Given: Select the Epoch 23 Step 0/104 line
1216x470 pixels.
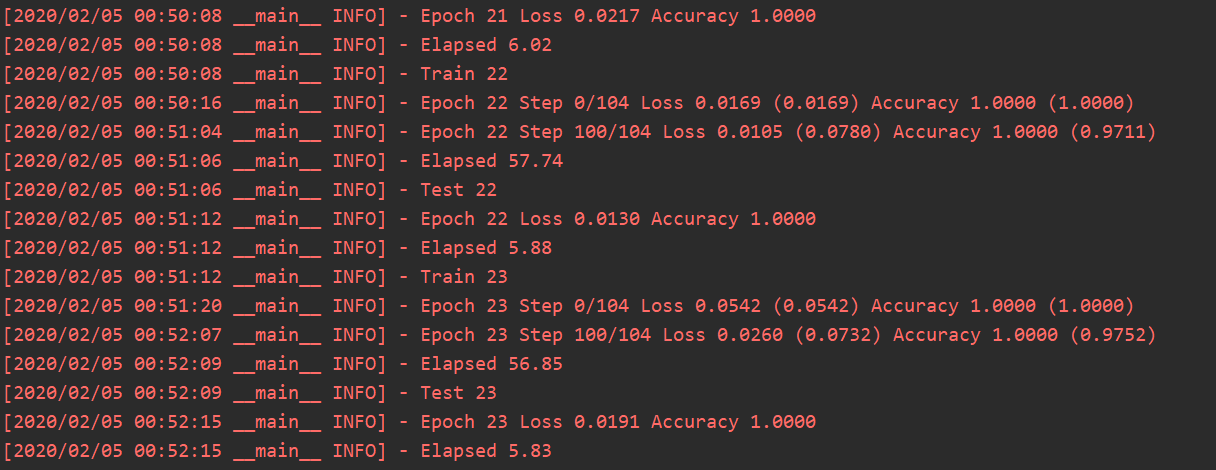Looking at the screenshot, I should (777, 306).
